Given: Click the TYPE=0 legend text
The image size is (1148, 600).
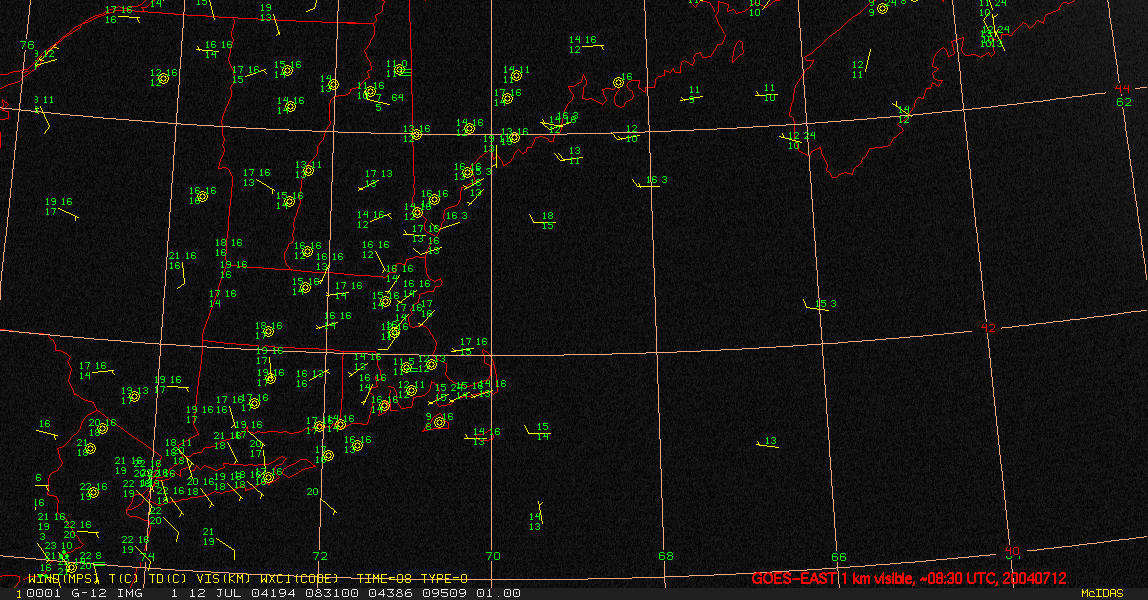Looking at the screenshot, I should [x=444, y=579].
